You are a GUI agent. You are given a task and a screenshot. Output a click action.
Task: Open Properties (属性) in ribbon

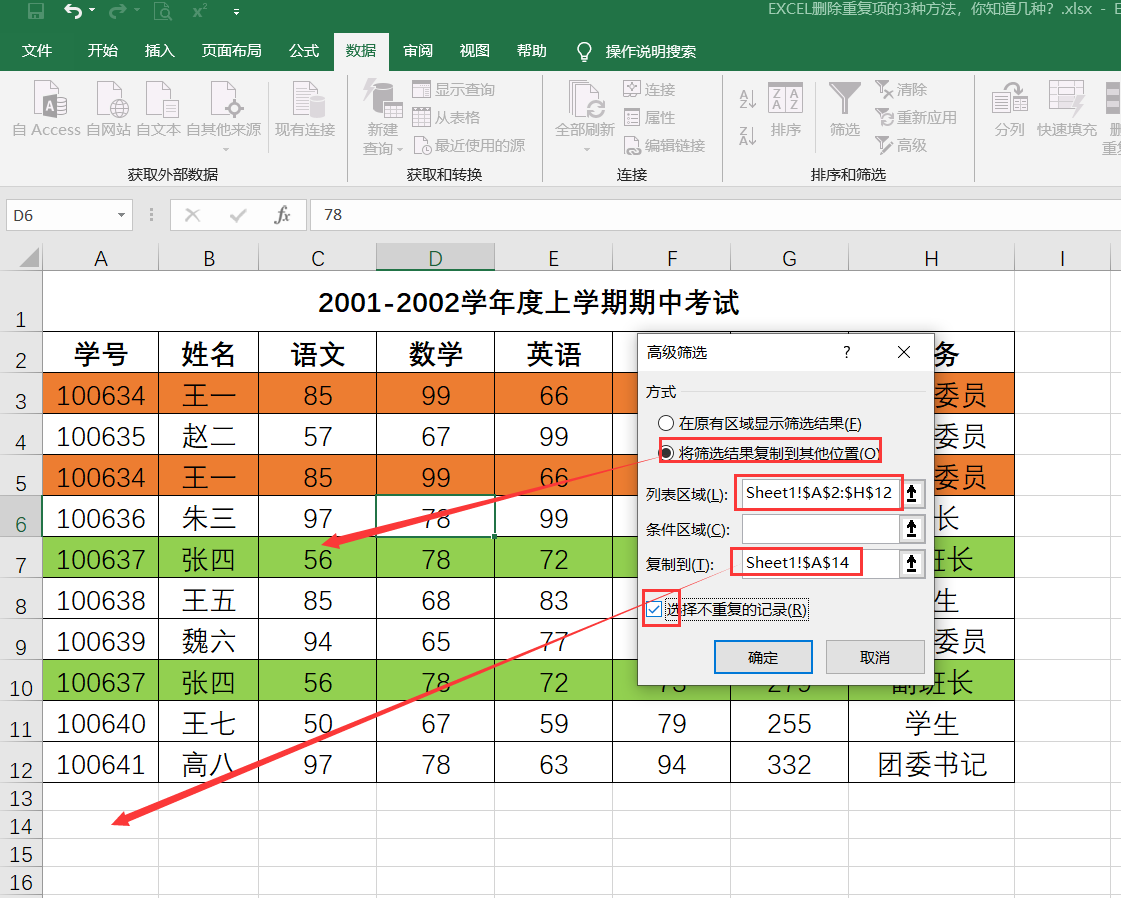[649, 117]
